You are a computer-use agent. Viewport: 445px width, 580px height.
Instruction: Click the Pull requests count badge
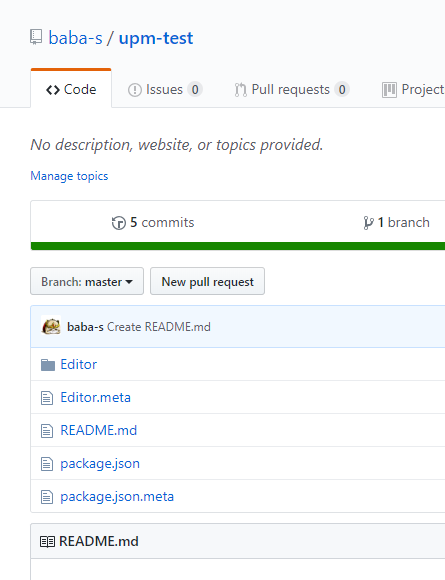(342, 90)
